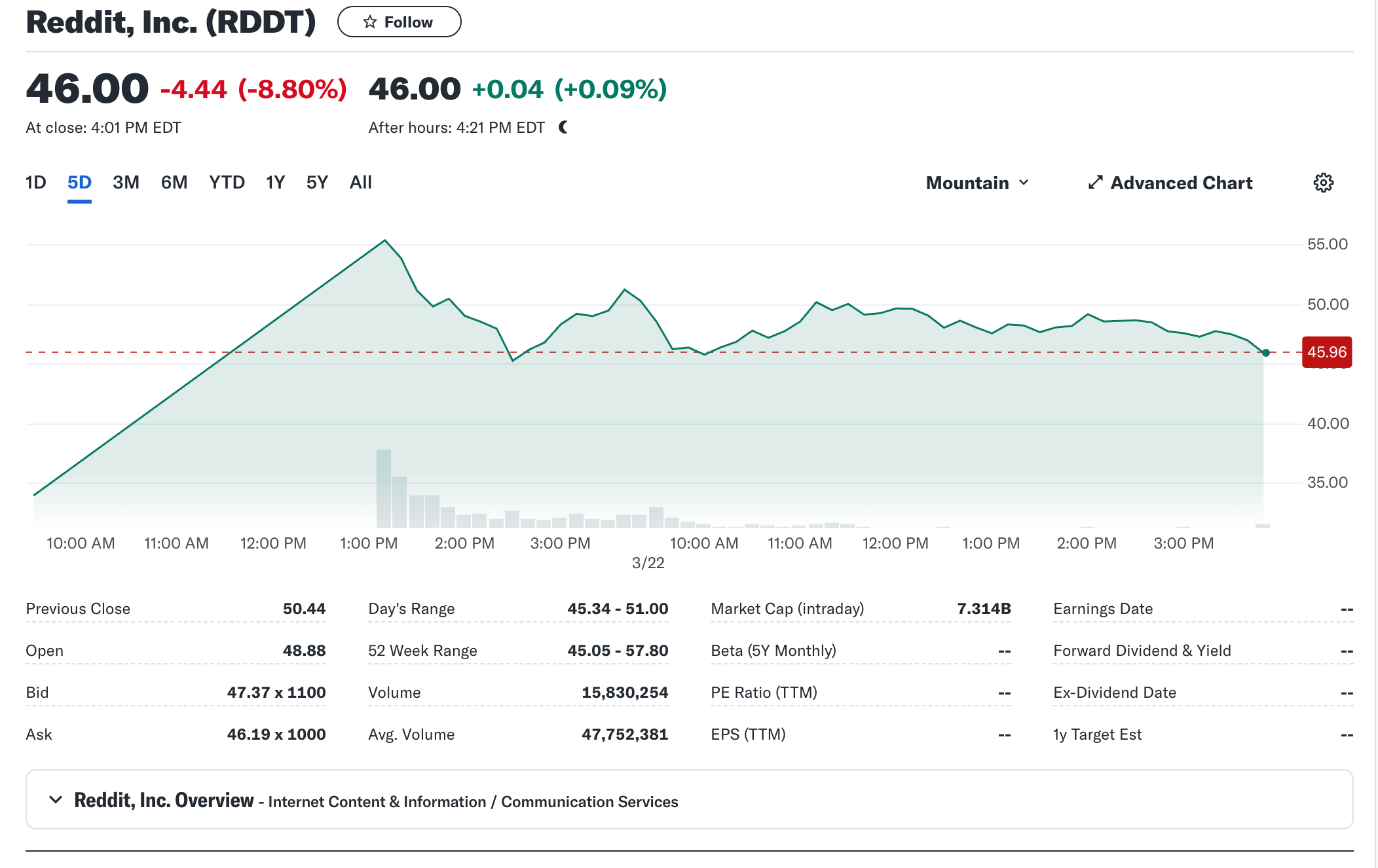Image resolution: width=1378 pixels, height=868 pixels.
Task: Click Avg. Volume value 47,752,381
Action: pyautogui.click(x=625, y=734)
